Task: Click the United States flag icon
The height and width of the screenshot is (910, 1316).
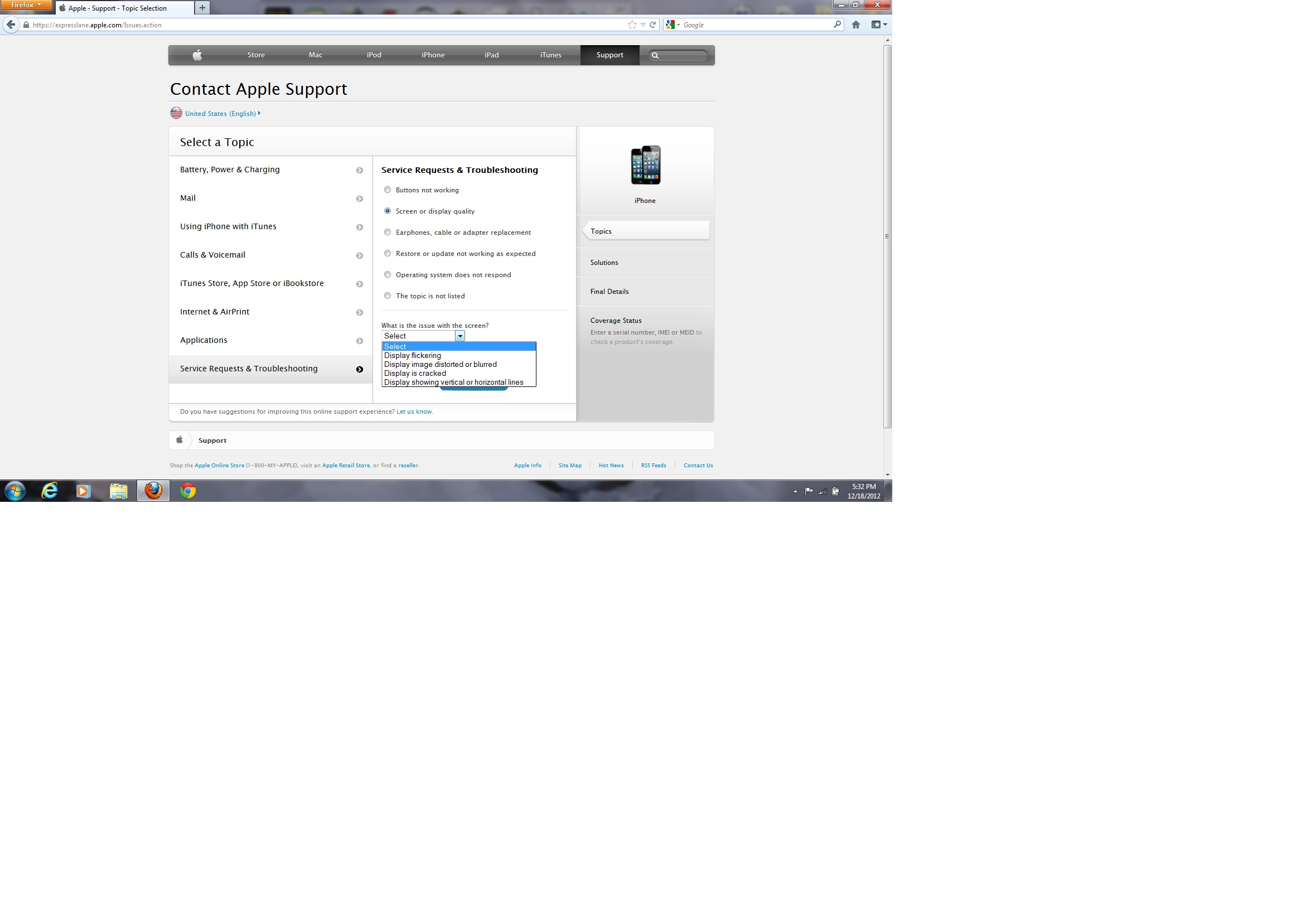Action: pyautogui.click(x=176, y=113)
